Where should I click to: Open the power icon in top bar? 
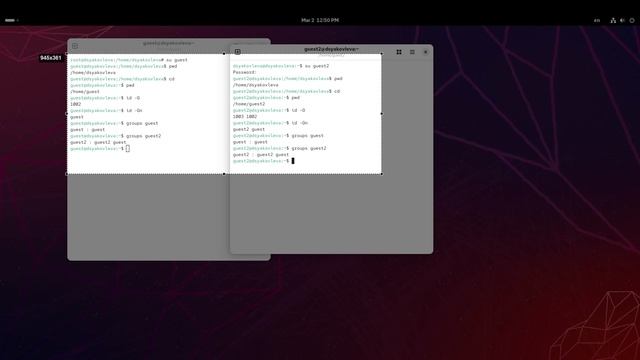(x=632, y=20)
